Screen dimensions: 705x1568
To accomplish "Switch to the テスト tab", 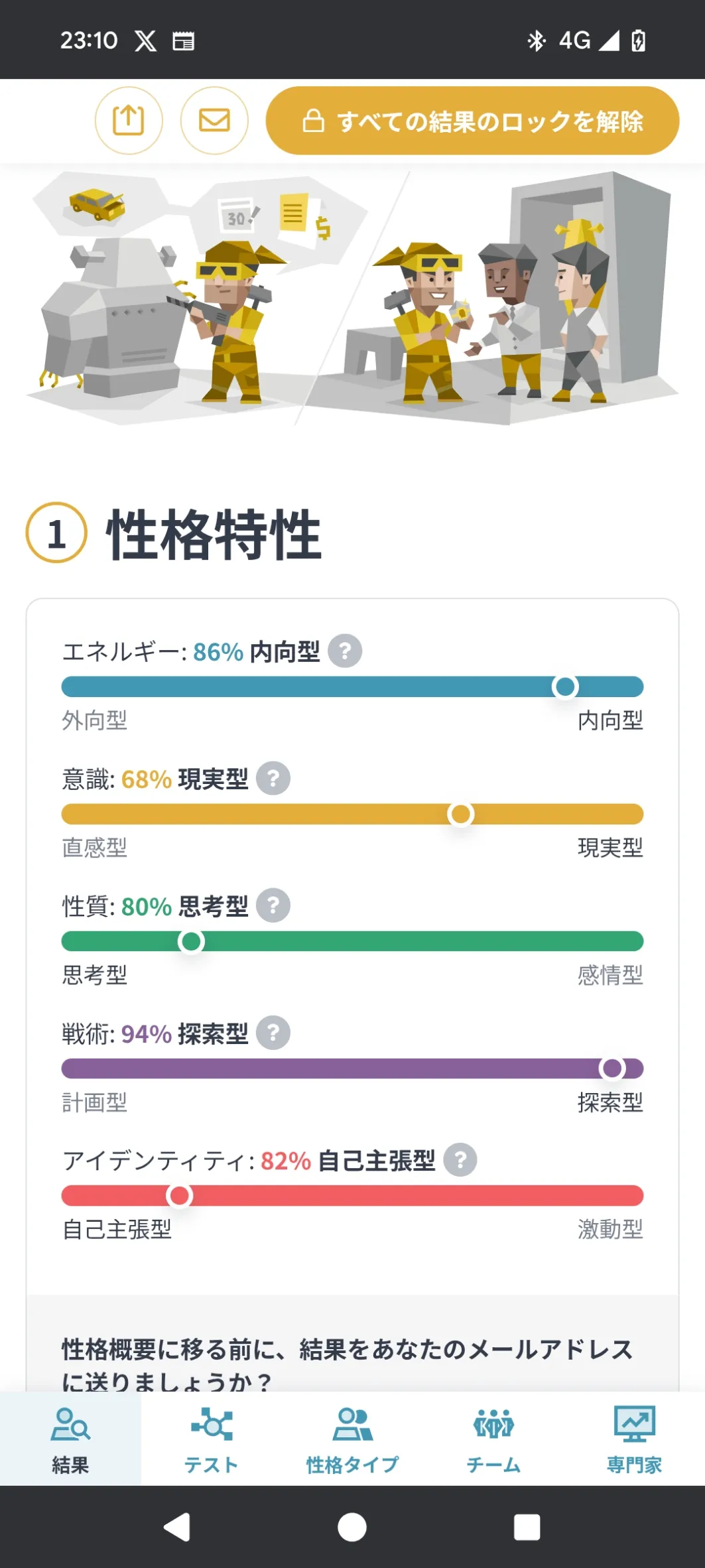I will tap(211, 1438).
